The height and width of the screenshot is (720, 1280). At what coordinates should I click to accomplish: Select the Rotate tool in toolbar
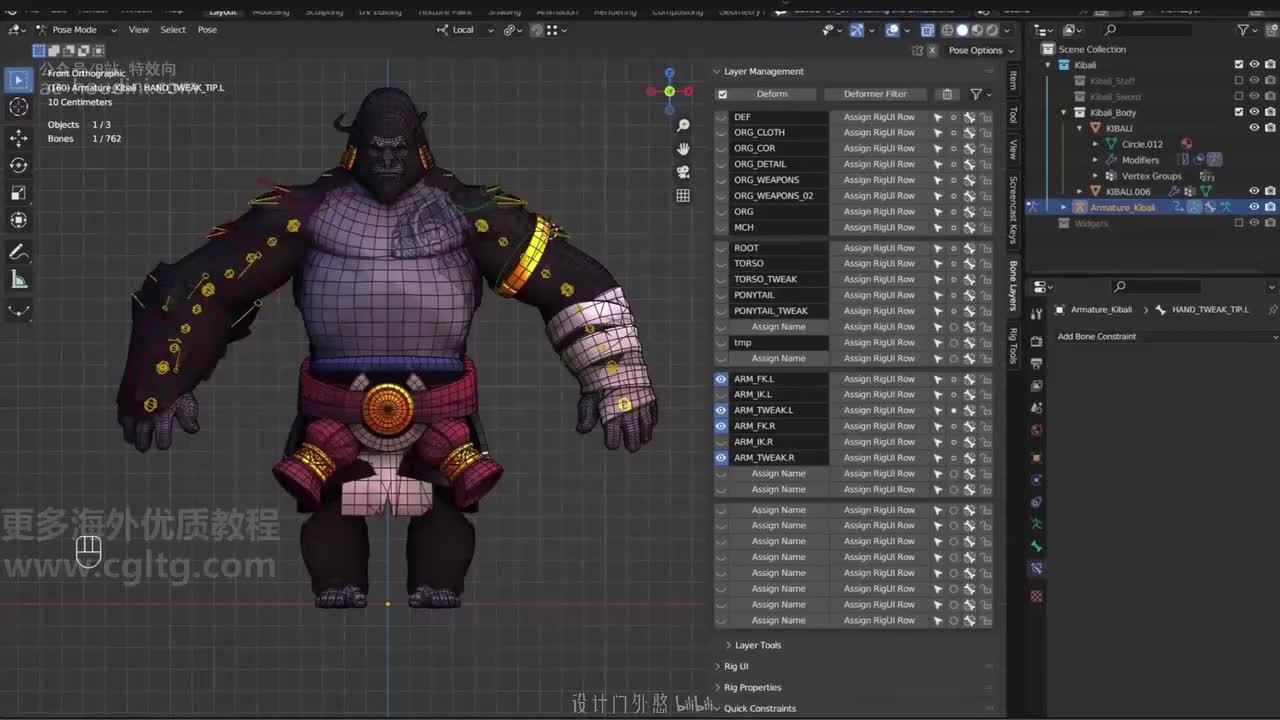click(x=19, y=165)
